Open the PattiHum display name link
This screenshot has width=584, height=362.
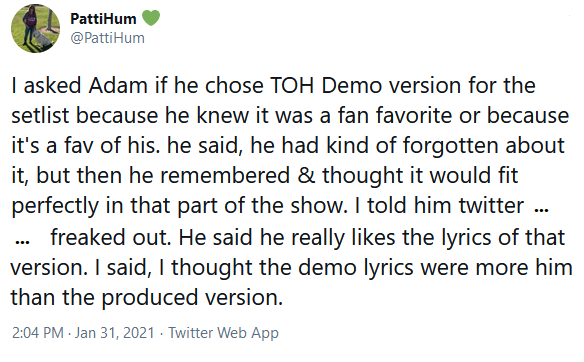[x=103, y=19]
